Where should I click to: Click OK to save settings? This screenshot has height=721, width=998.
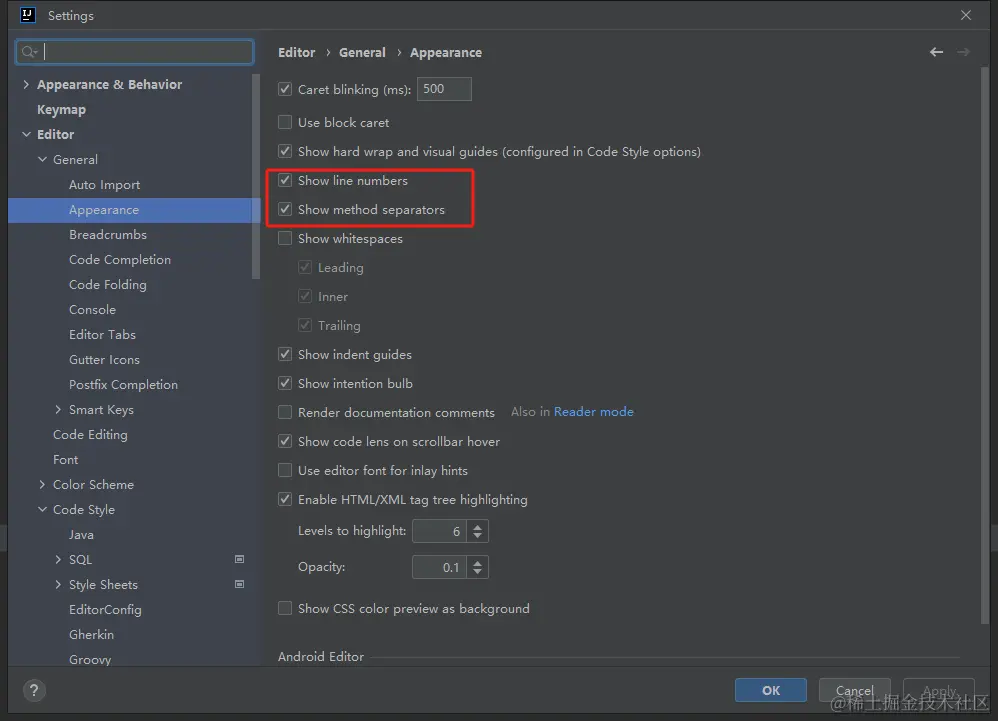770,690
